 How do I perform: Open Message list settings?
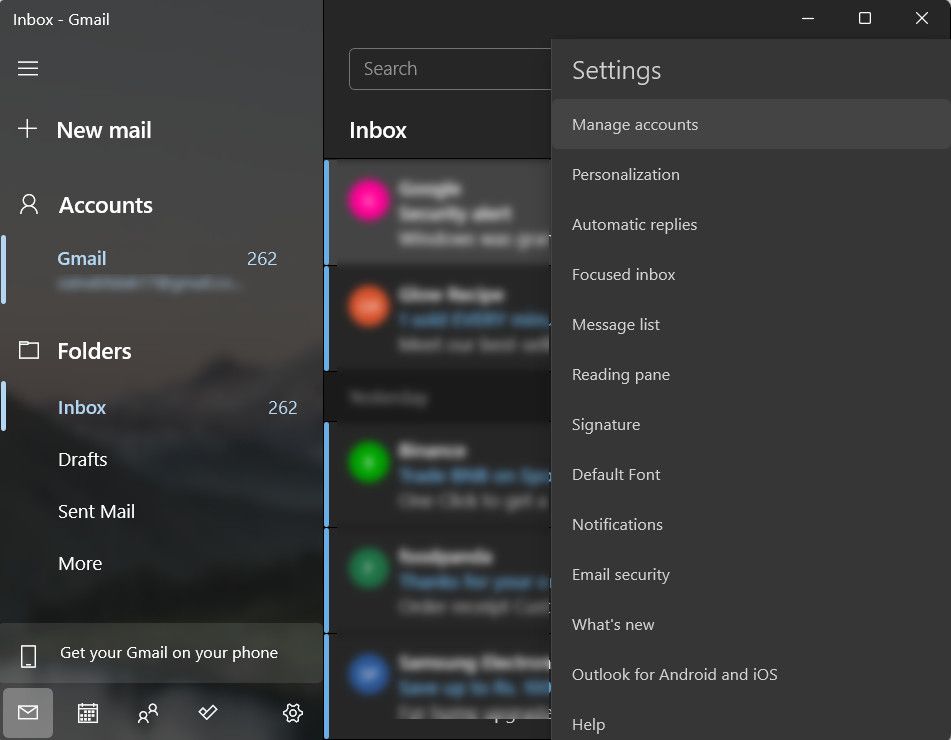[x=751, y=325]
